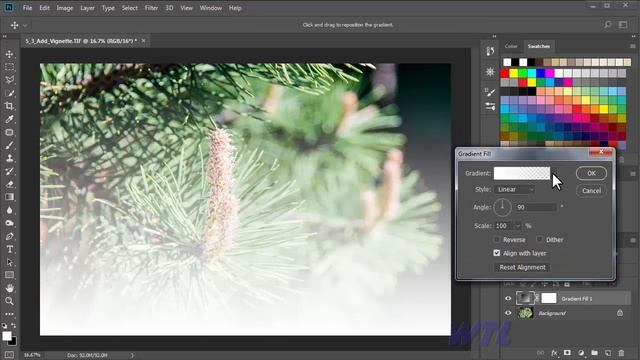Click the Add layer style fx icon
Screen dimensions: 640x360
pos(554,353)
